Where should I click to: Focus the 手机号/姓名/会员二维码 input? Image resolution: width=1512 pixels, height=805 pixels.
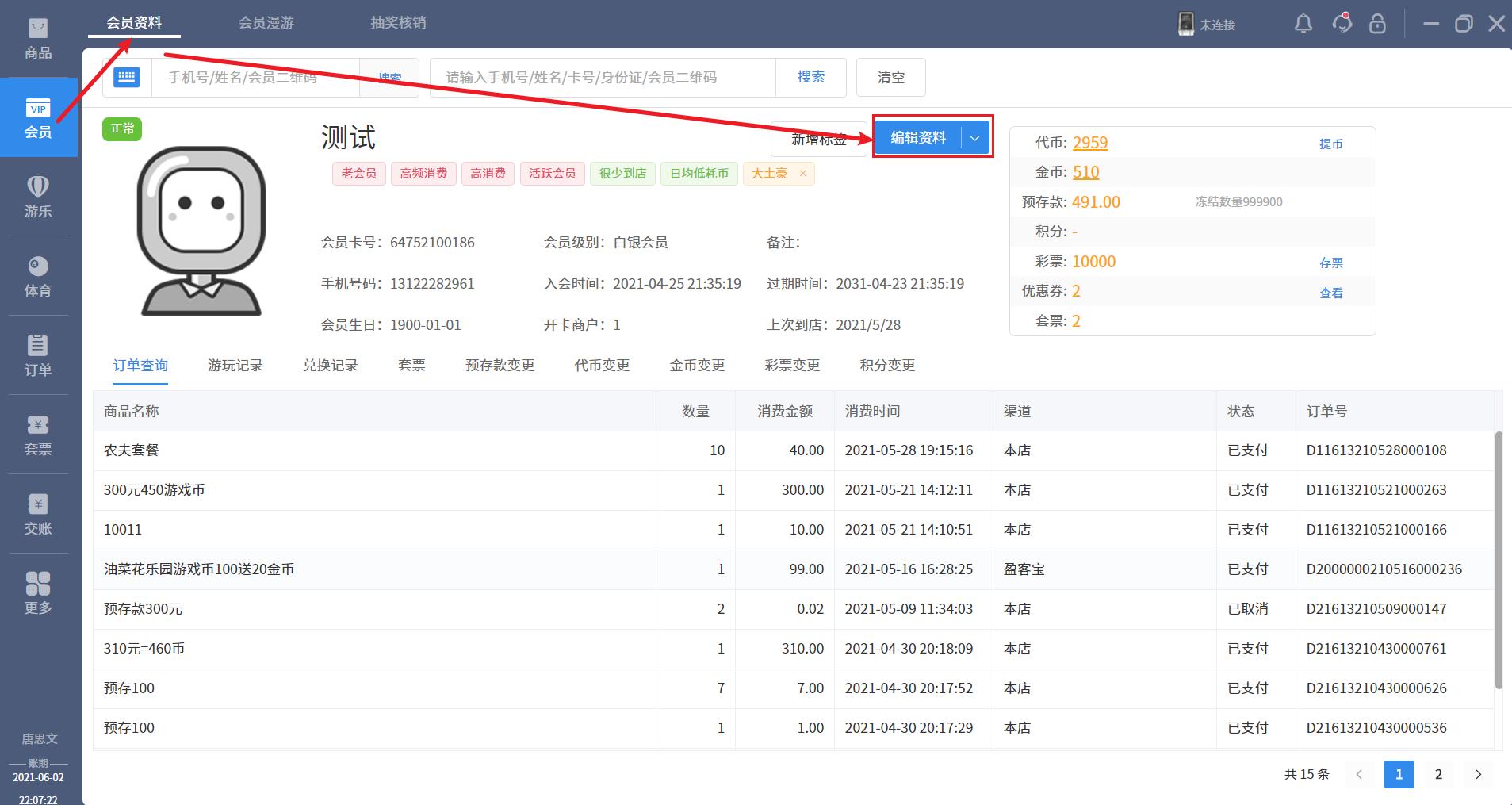tap(255, 77)
